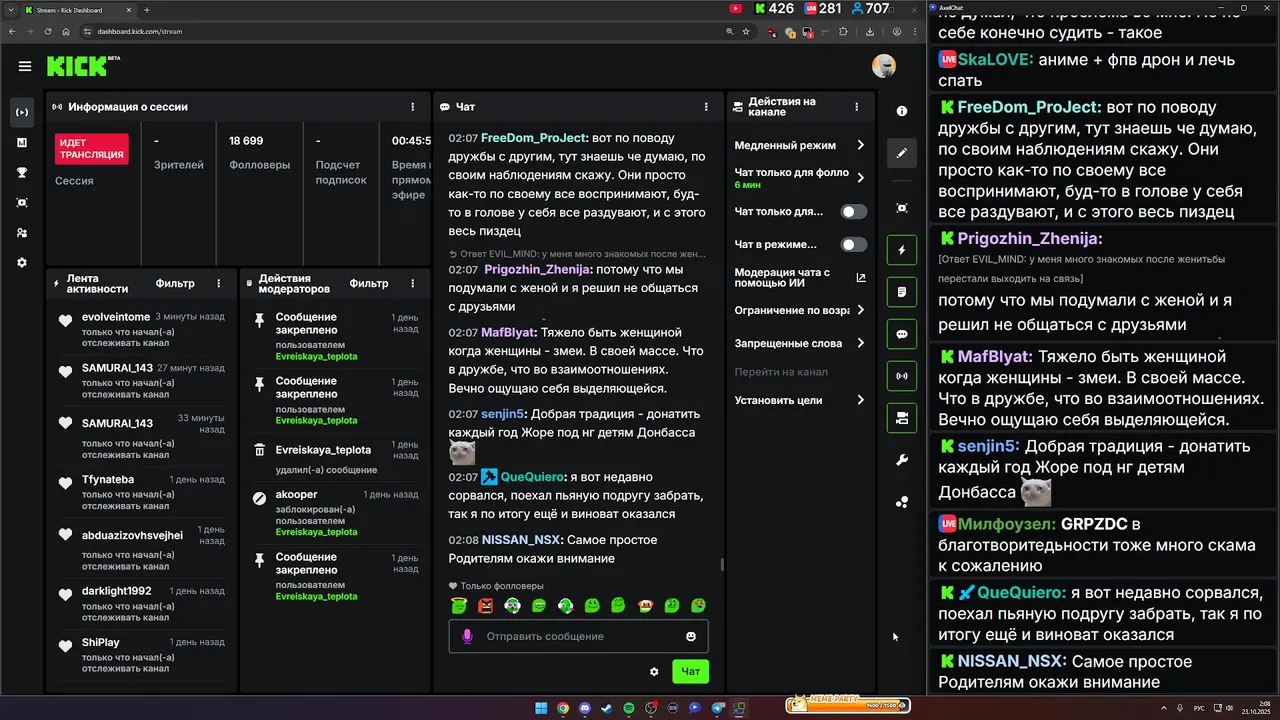Click the broadcast signal widget icon on right rail
Screen dimensions: 1280x720
pyautogui.click(x=902, y=376)
